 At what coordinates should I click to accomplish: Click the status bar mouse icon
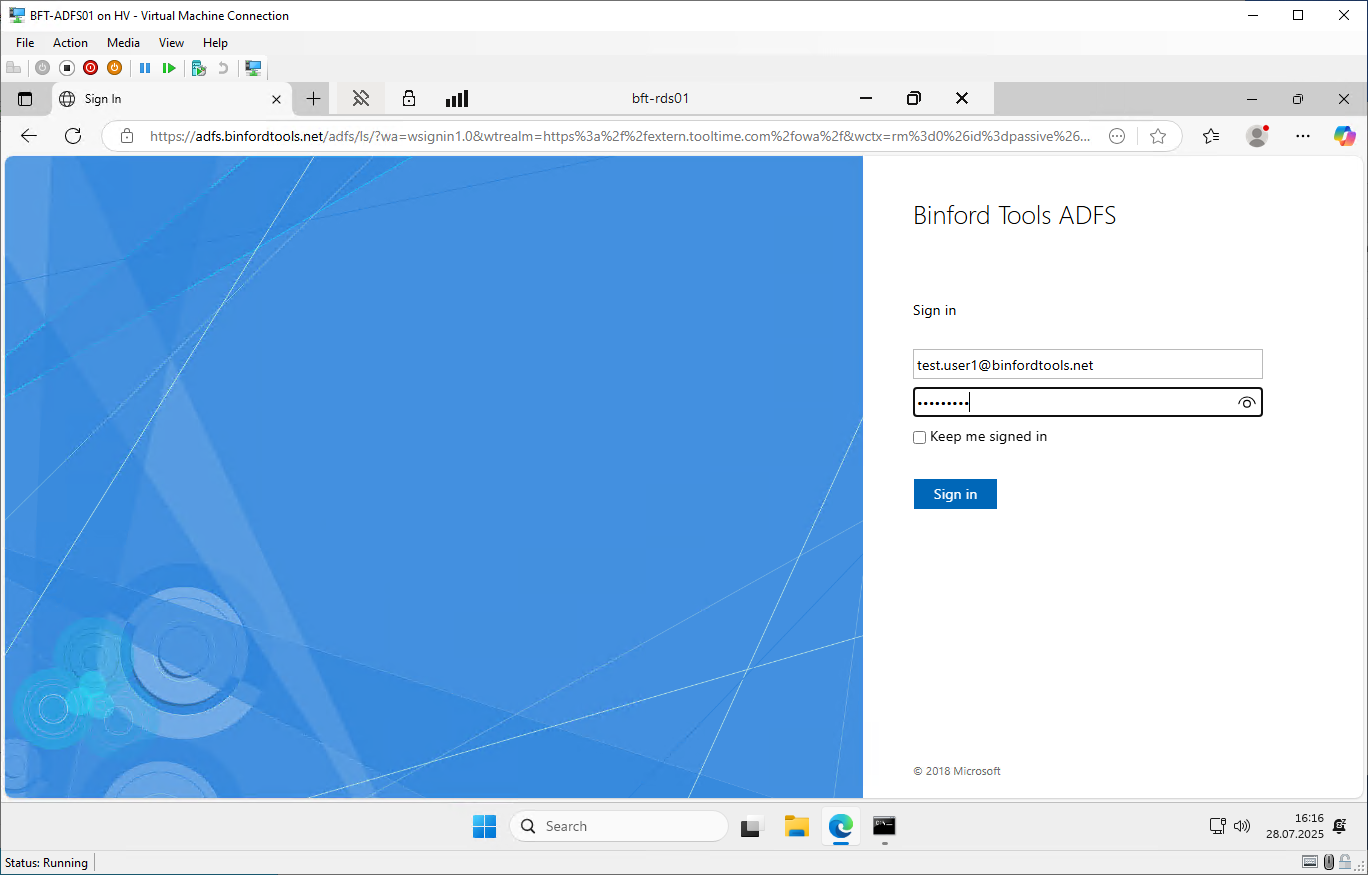tap(1329, 862)
